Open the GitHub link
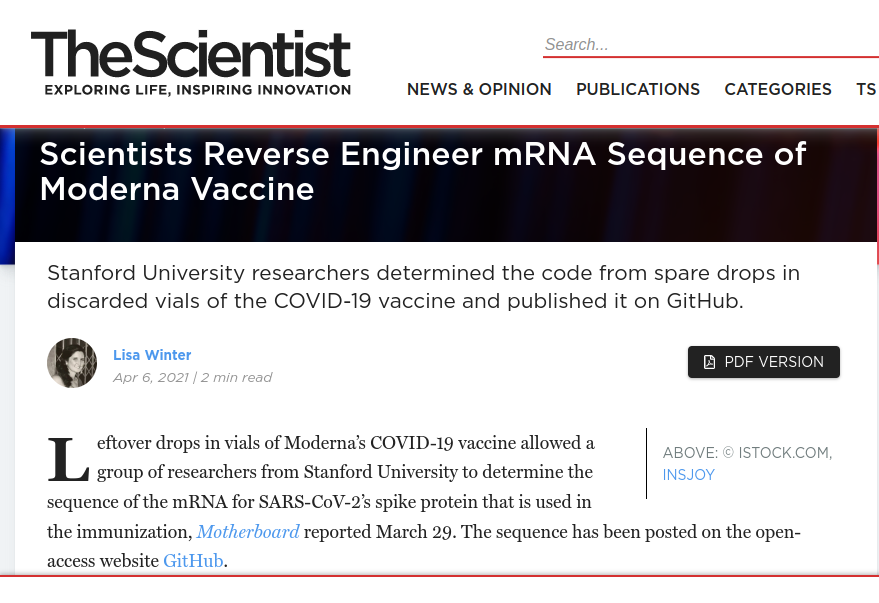Image resolution: width=879 pixels, height=603 pixels. [193, 561]
